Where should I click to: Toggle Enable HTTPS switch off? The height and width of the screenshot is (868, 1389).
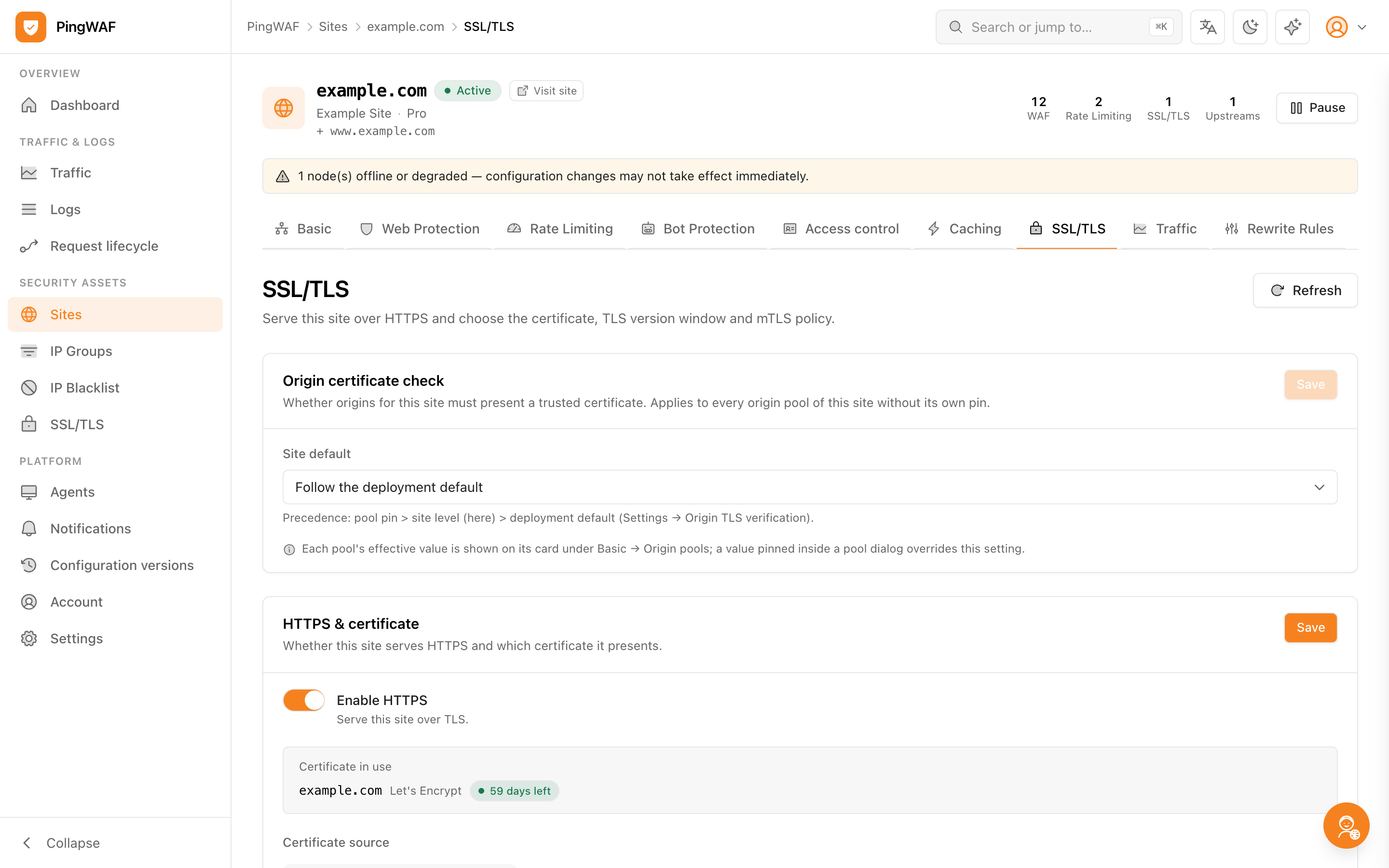(304, 700)
